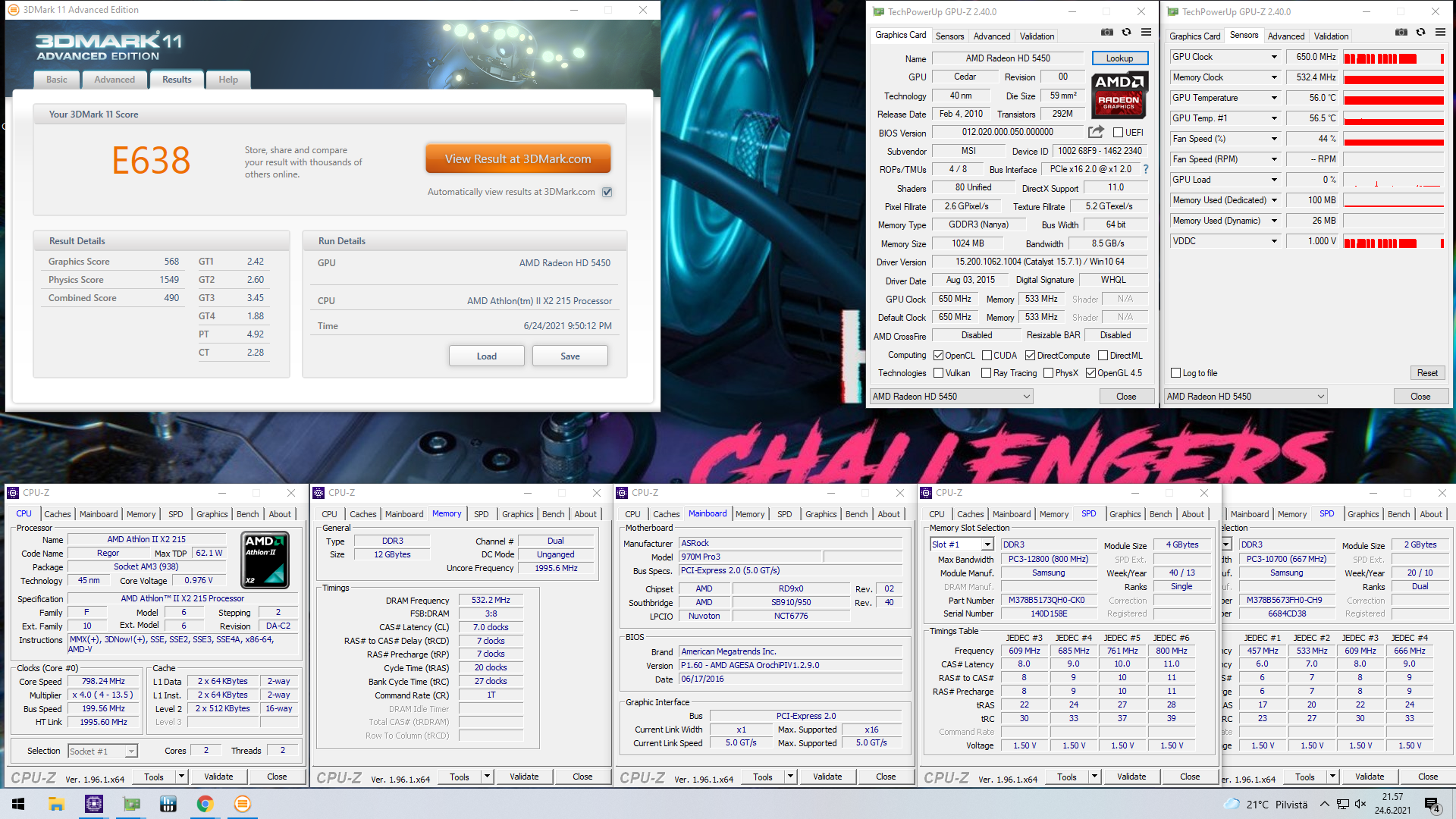The width and height of the screenshot is (1456, 819).
Task: Open File Explorer from the taskbar
Action: point(56,804)
